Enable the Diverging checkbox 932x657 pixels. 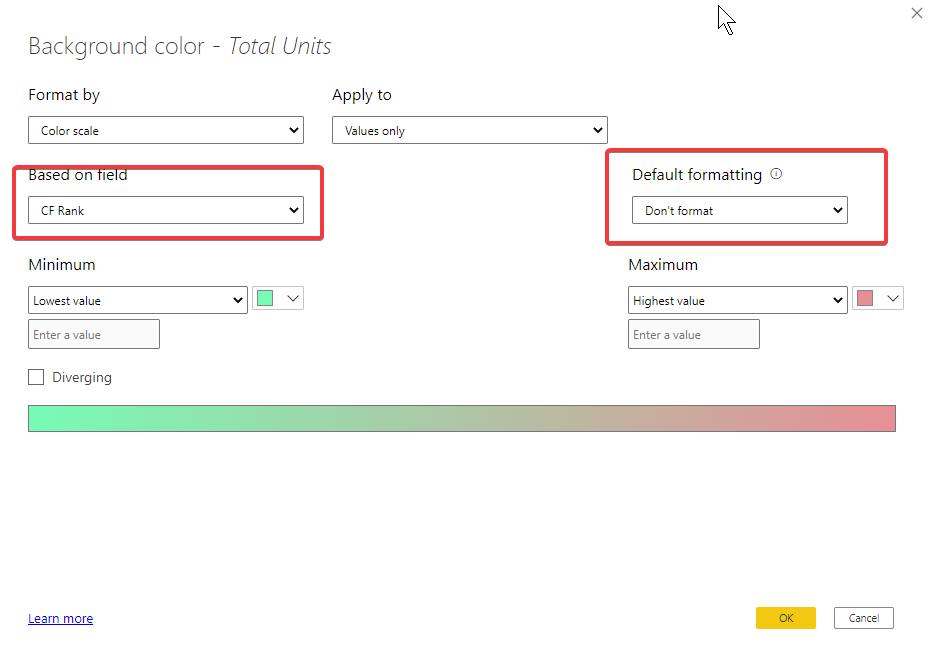point(36,377)
